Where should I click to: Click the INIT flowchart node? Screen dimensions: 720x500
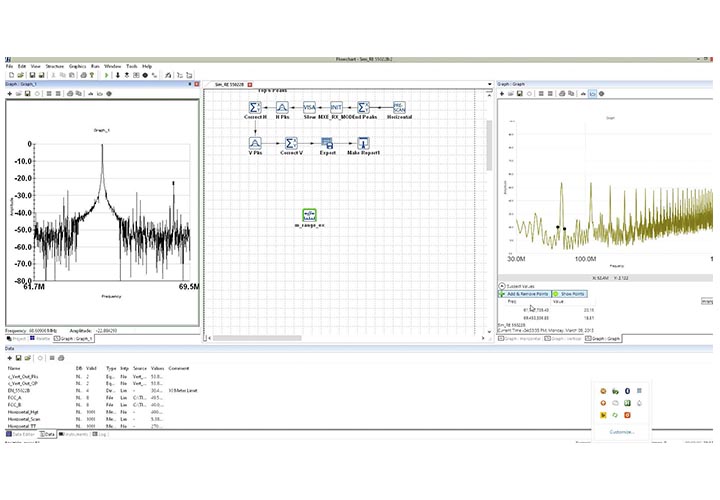(337, 107)
